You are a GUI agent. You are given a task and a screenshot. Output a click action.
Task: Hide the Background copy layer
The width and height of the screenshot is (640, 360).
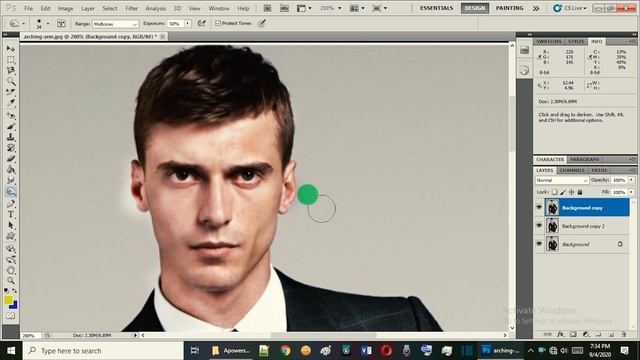[539, 207]
